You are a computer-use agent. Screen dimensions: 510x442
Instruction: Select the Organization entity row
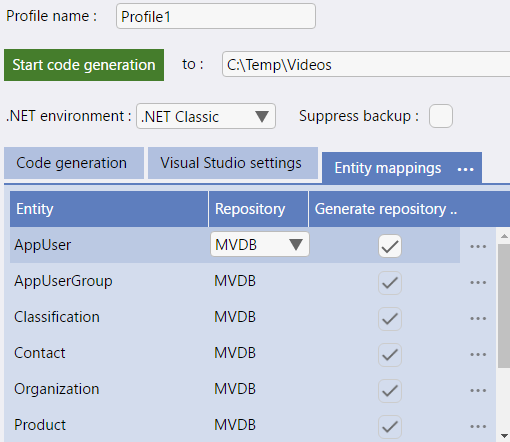click(x=235, y=389)
